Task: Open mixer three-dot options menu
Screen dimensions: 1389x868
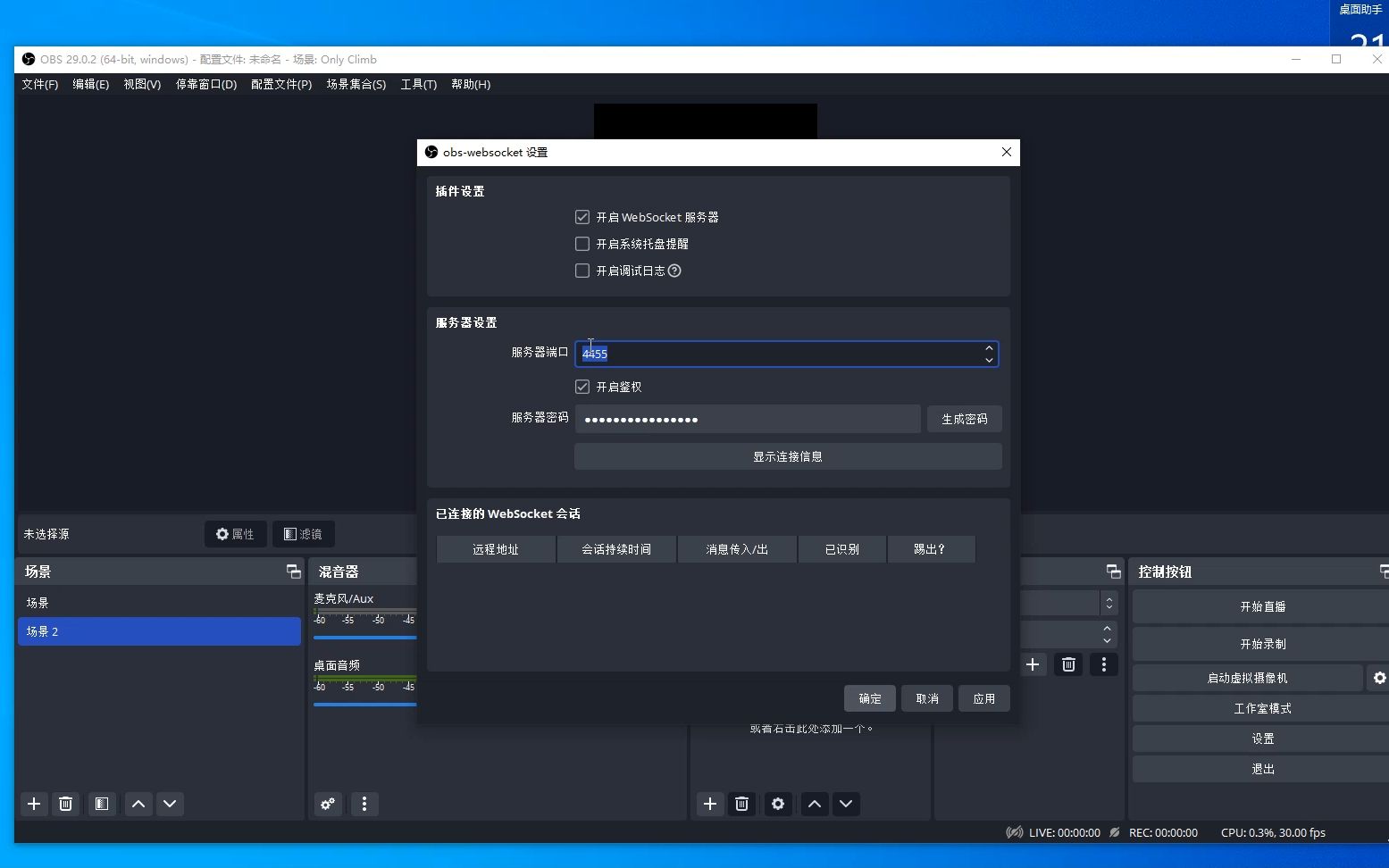Action: coord(364,804)
